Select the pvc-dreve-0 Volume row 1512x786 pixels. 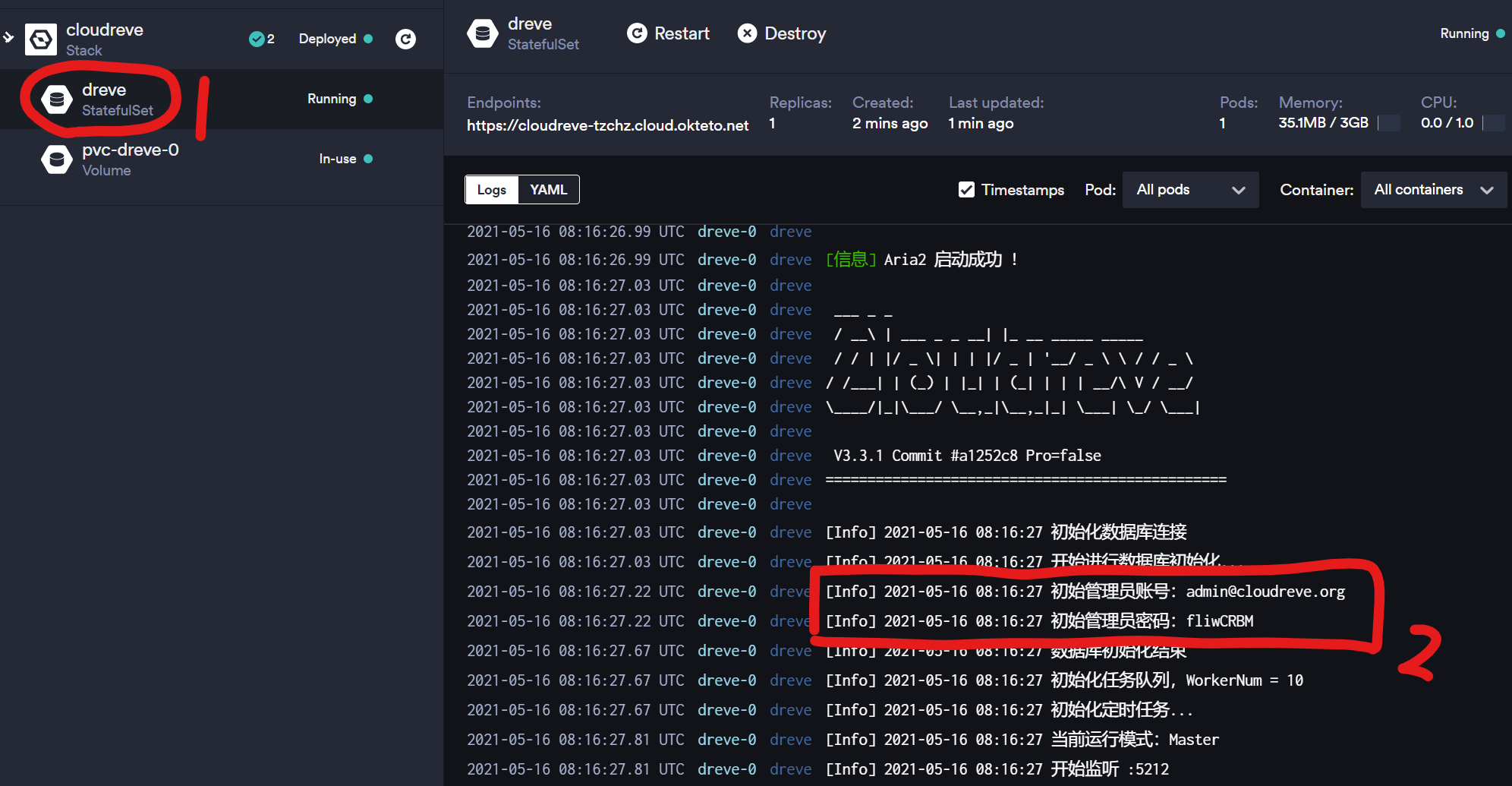pos(222,159)
